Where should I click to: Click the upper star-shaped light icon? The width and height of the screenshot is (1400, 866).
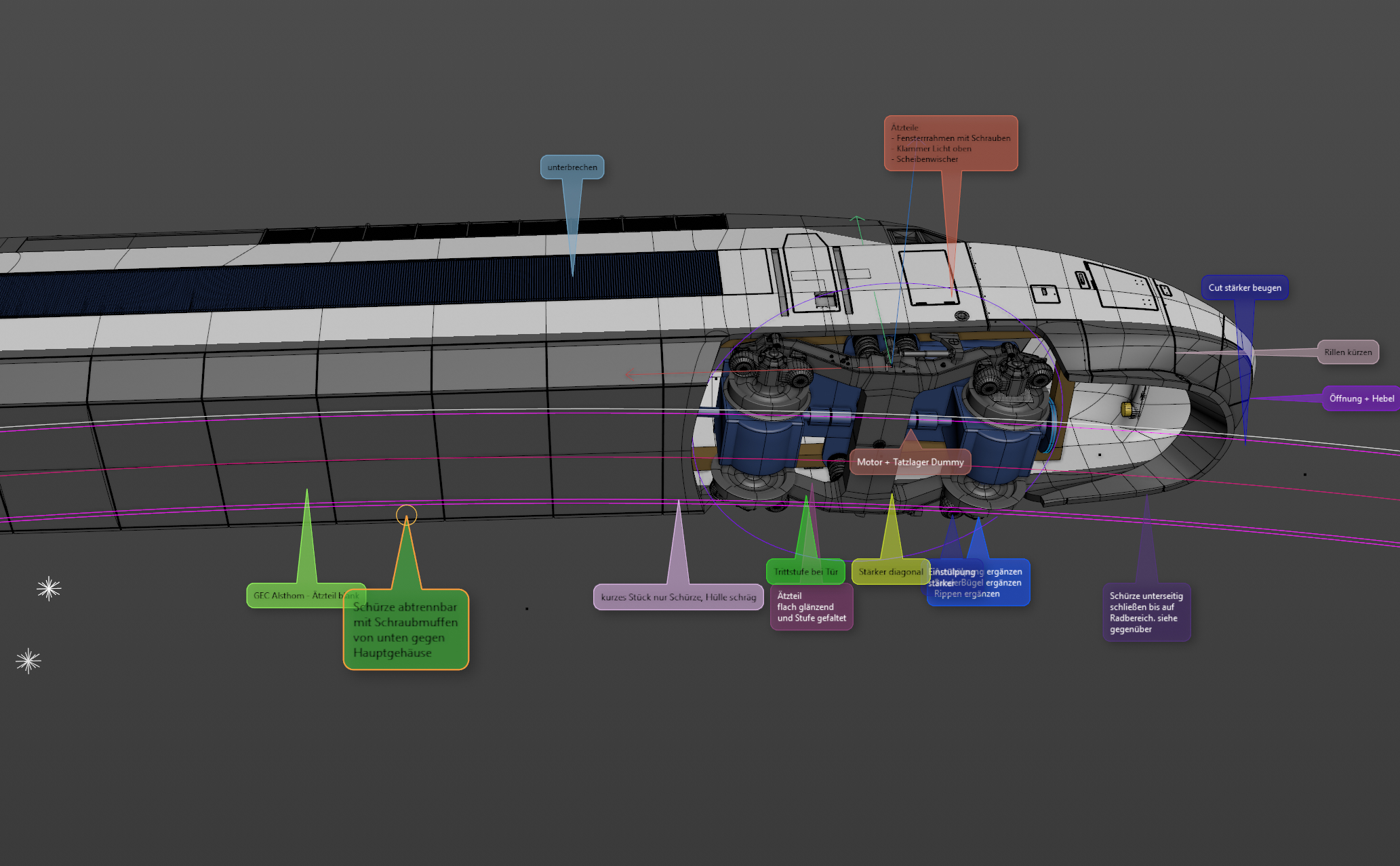(x=49, y=588)
